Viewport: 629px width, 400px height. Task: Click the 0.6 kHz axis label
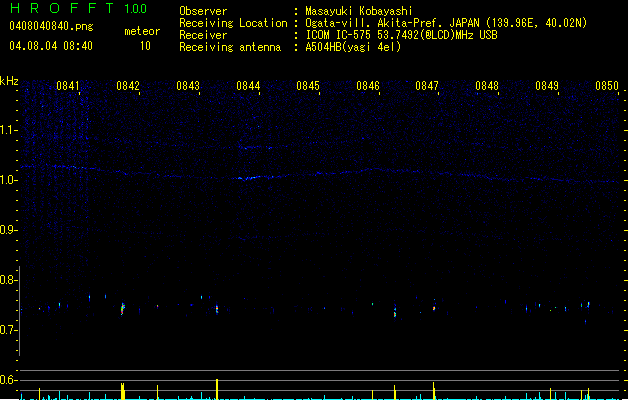[9, 380]
